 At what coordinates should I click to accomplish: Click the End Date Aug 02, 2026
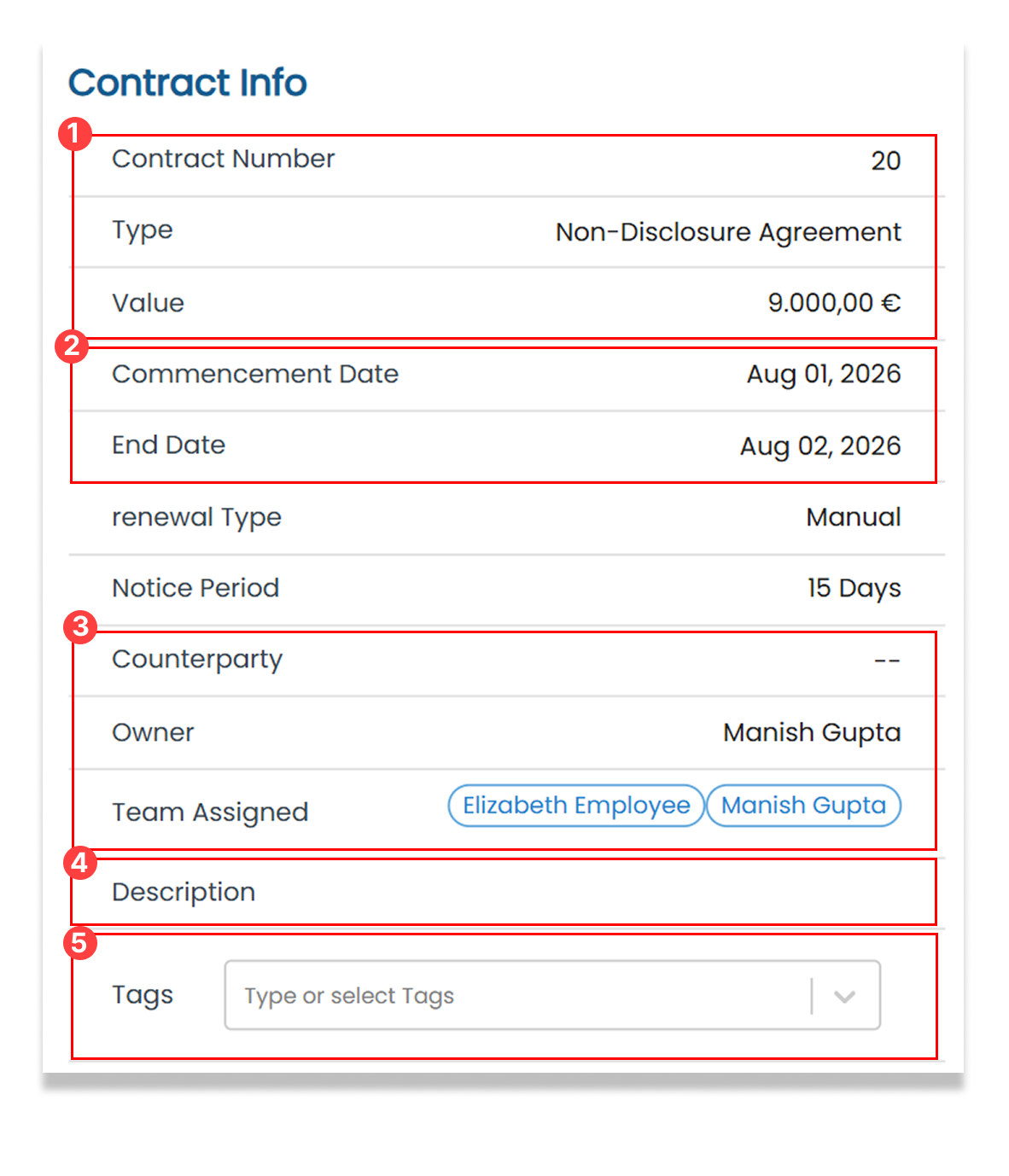820,445
